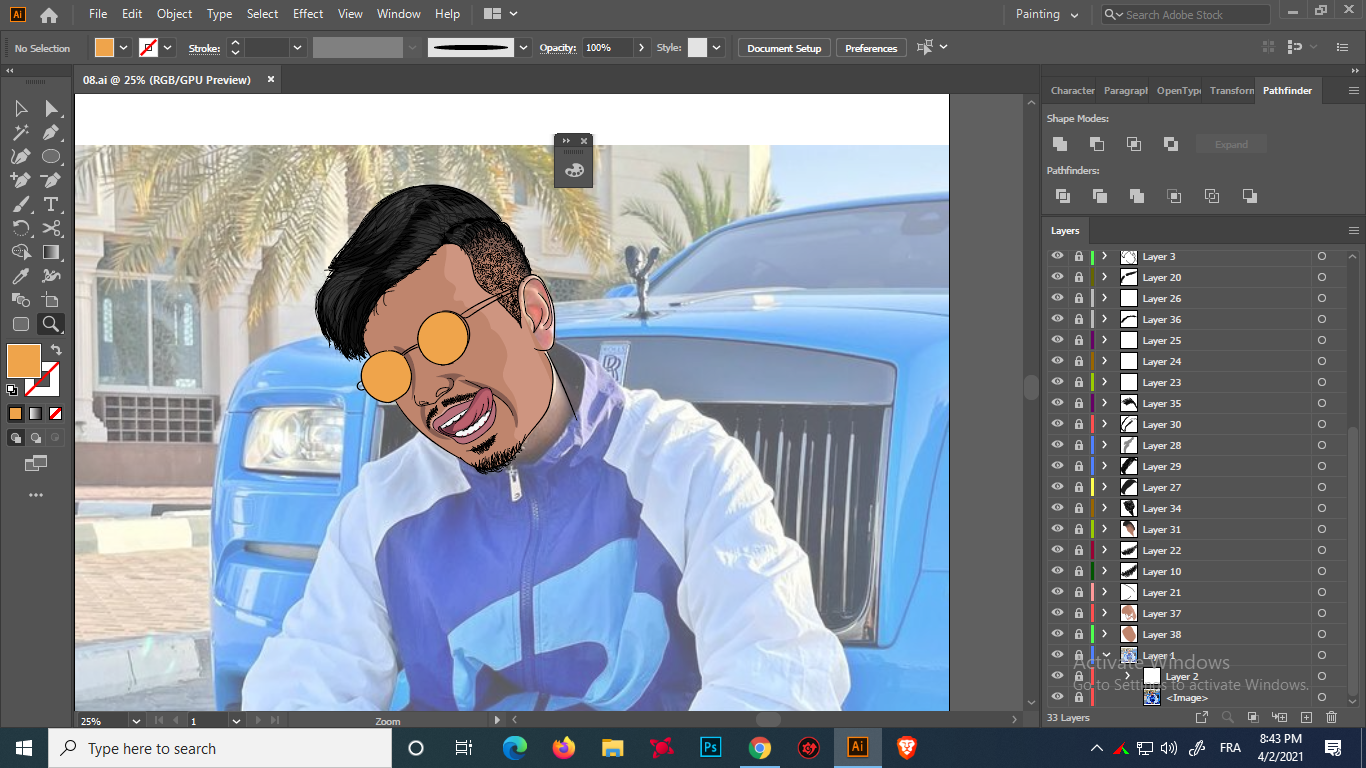Toggle visibility of Layer 38
Screen dimensions: 1366x768
point(1057,634)
